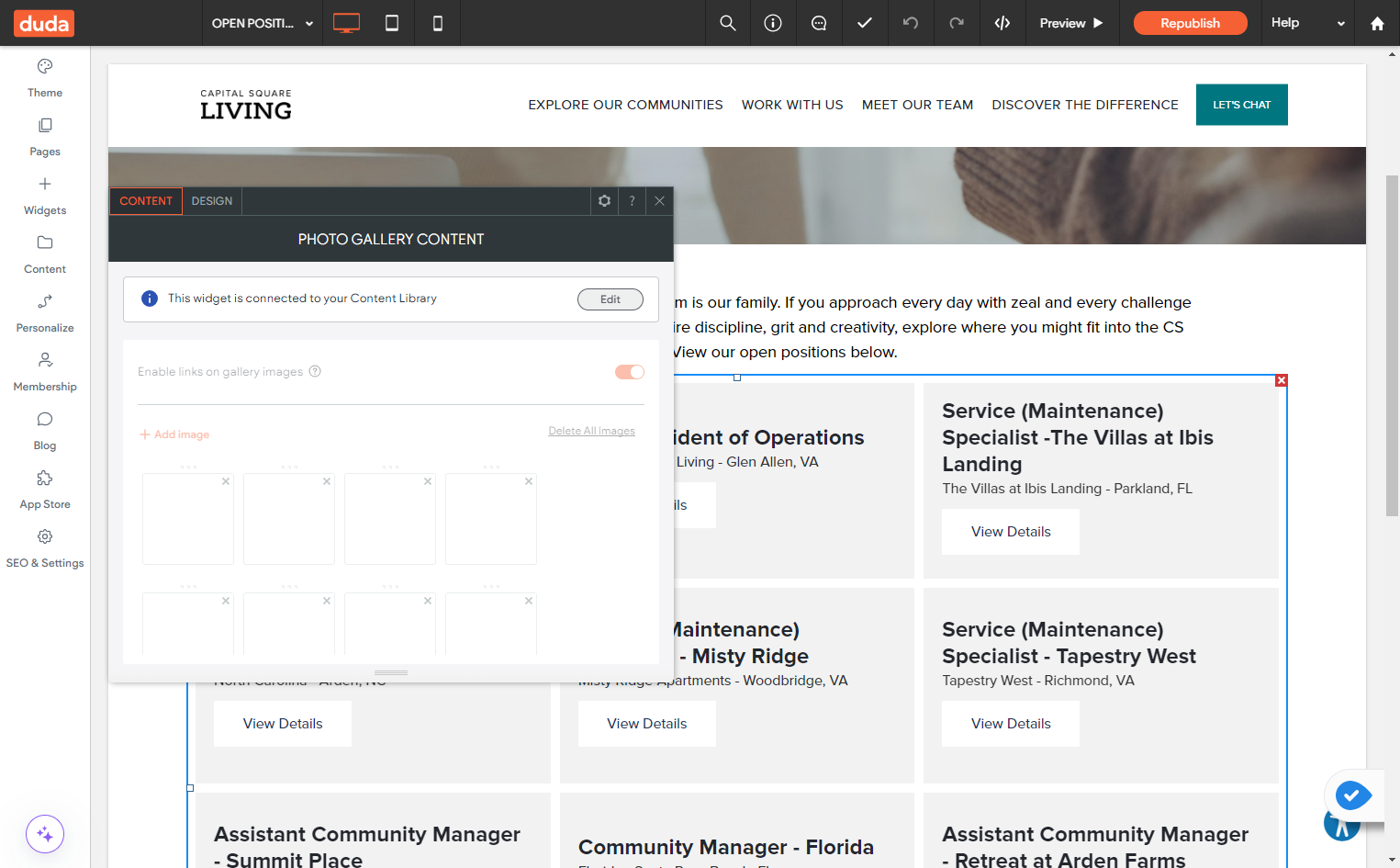Delete the selected gallery widget via red X
Image resolution: width=1400 pixels, height=868 pixels.
pyautogui.click(x=1282, y=380)
